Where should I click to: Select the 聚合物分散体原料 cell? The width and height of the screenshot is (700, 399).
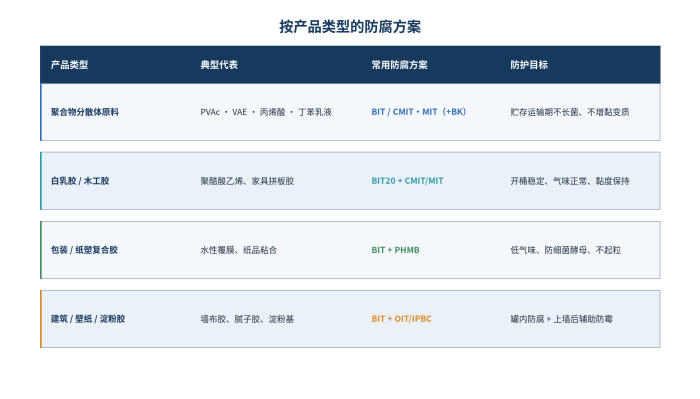pos(85,112)
